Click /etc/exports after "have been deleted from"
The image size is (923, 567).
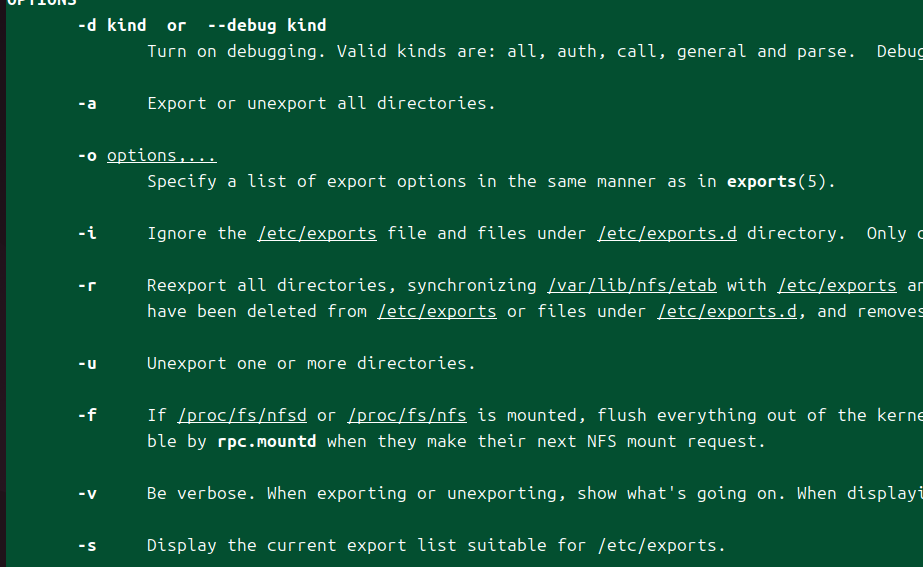pyautogui.click(x=436, y=311)
